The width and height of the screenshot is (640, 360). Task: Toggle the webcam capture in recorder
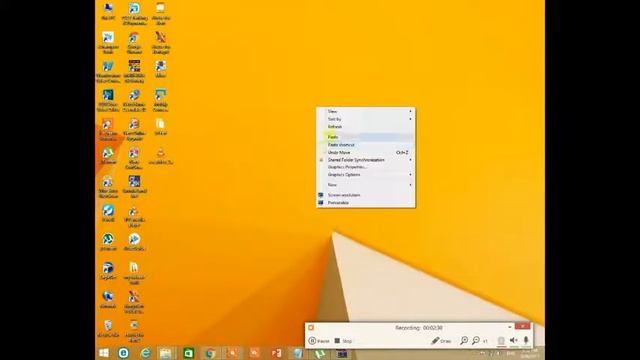click(x=501, y=340)
